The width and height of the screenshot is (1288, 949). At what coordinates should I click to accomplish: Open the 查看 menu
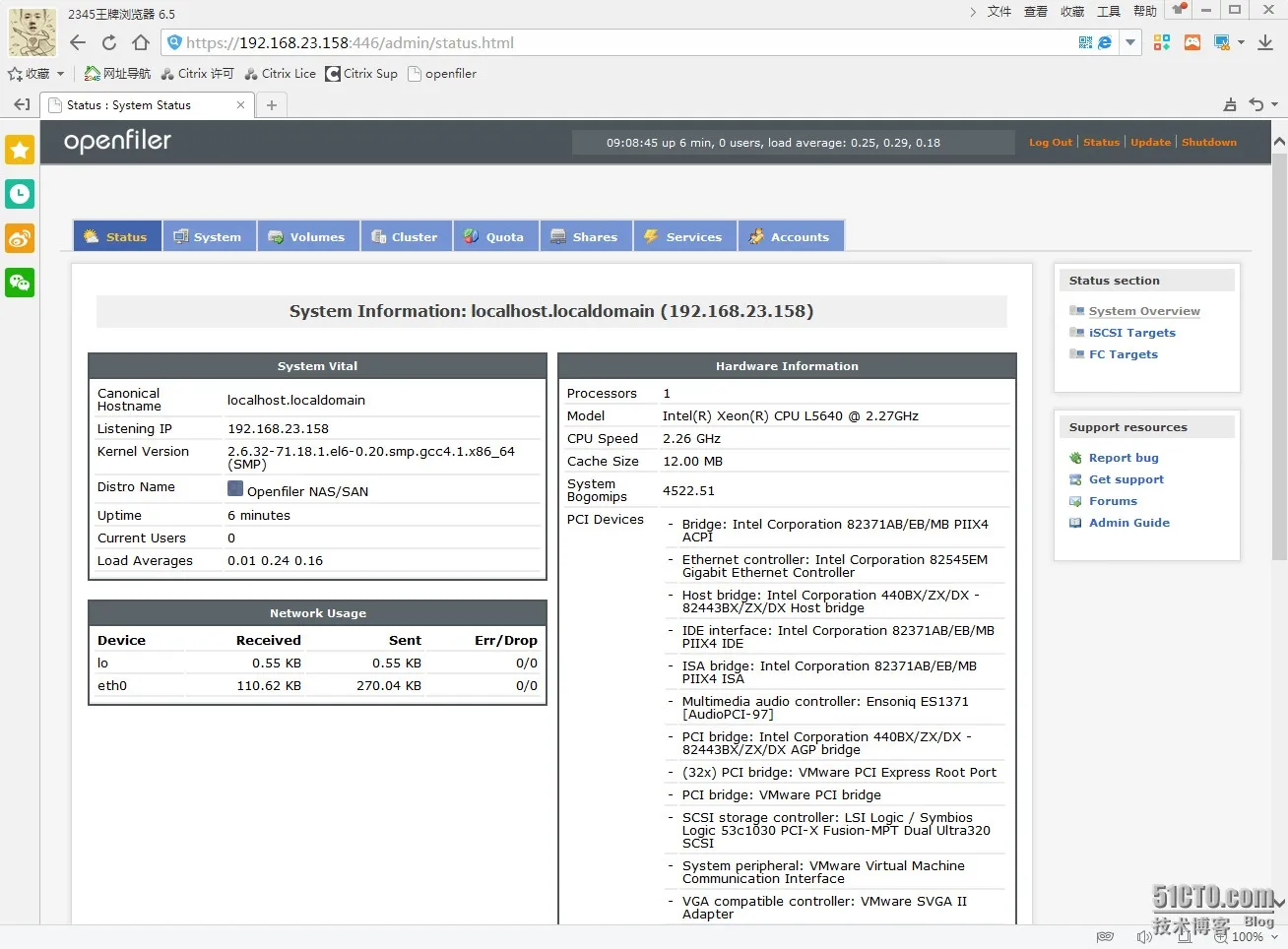coord(1036,12)
